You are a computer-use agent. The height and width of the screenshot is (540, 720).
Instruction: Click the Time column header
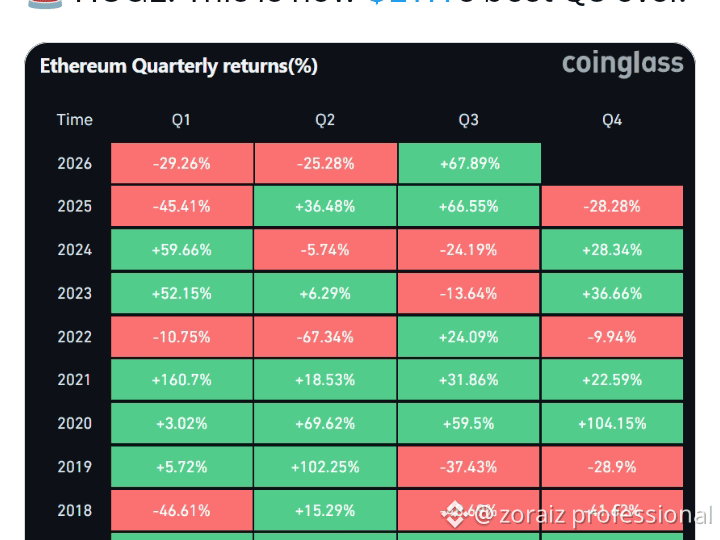[x=74, y=120]
